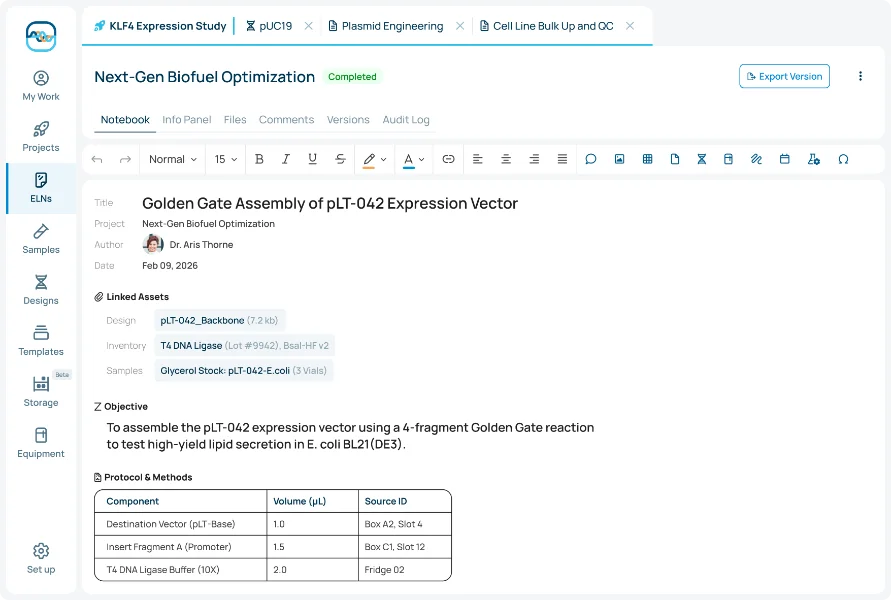Viewport: 891px width, 600px height.
Task: Align text right
Action: tap(534, 159)
